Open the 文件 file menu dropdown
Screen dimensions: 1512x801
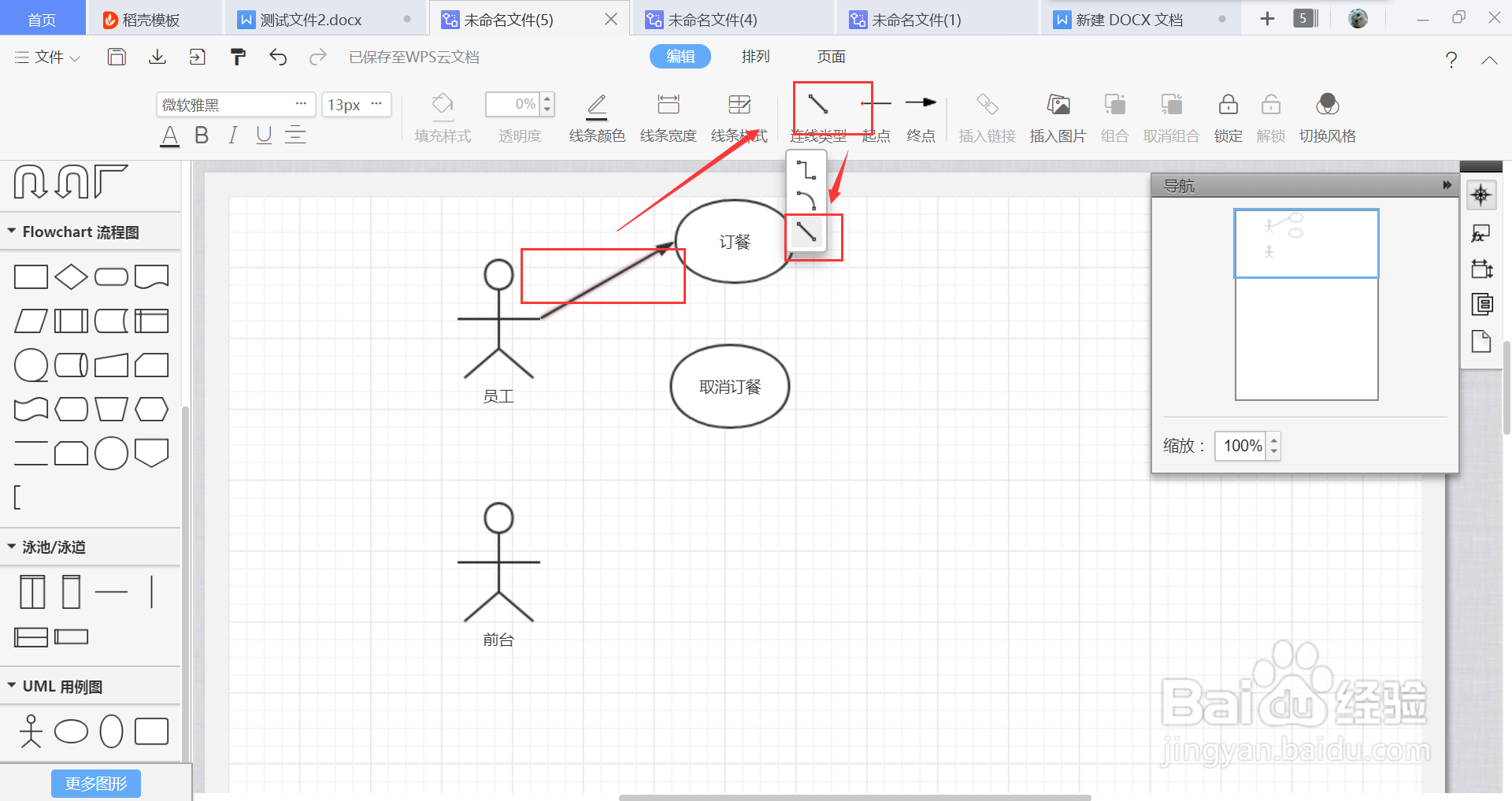pos(48,57)
